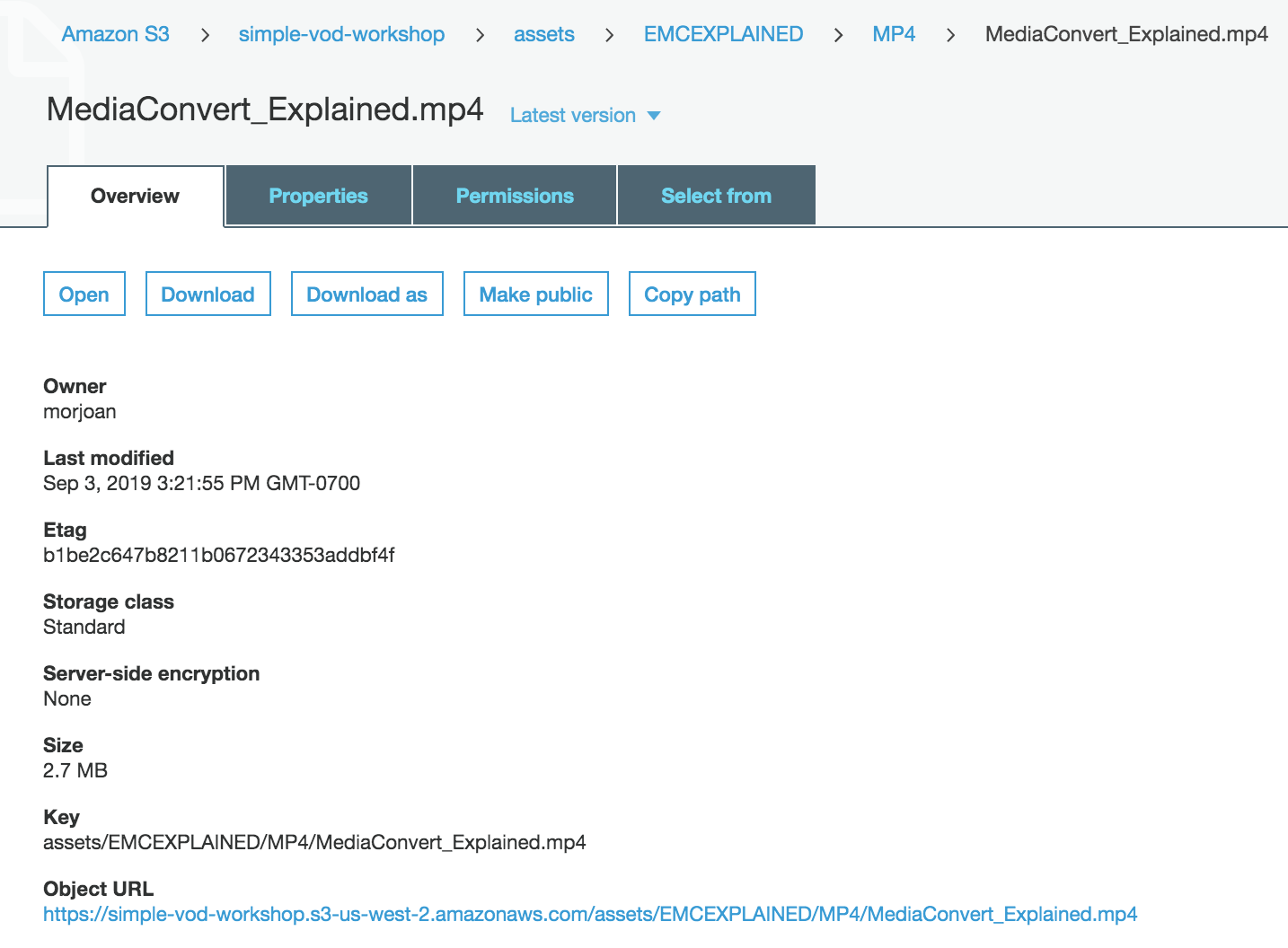Click the MediaConvert_Explained.mp4 breadcrumb text
The height and width of the screenshot is (948, 1288).
coord(1126,34)
